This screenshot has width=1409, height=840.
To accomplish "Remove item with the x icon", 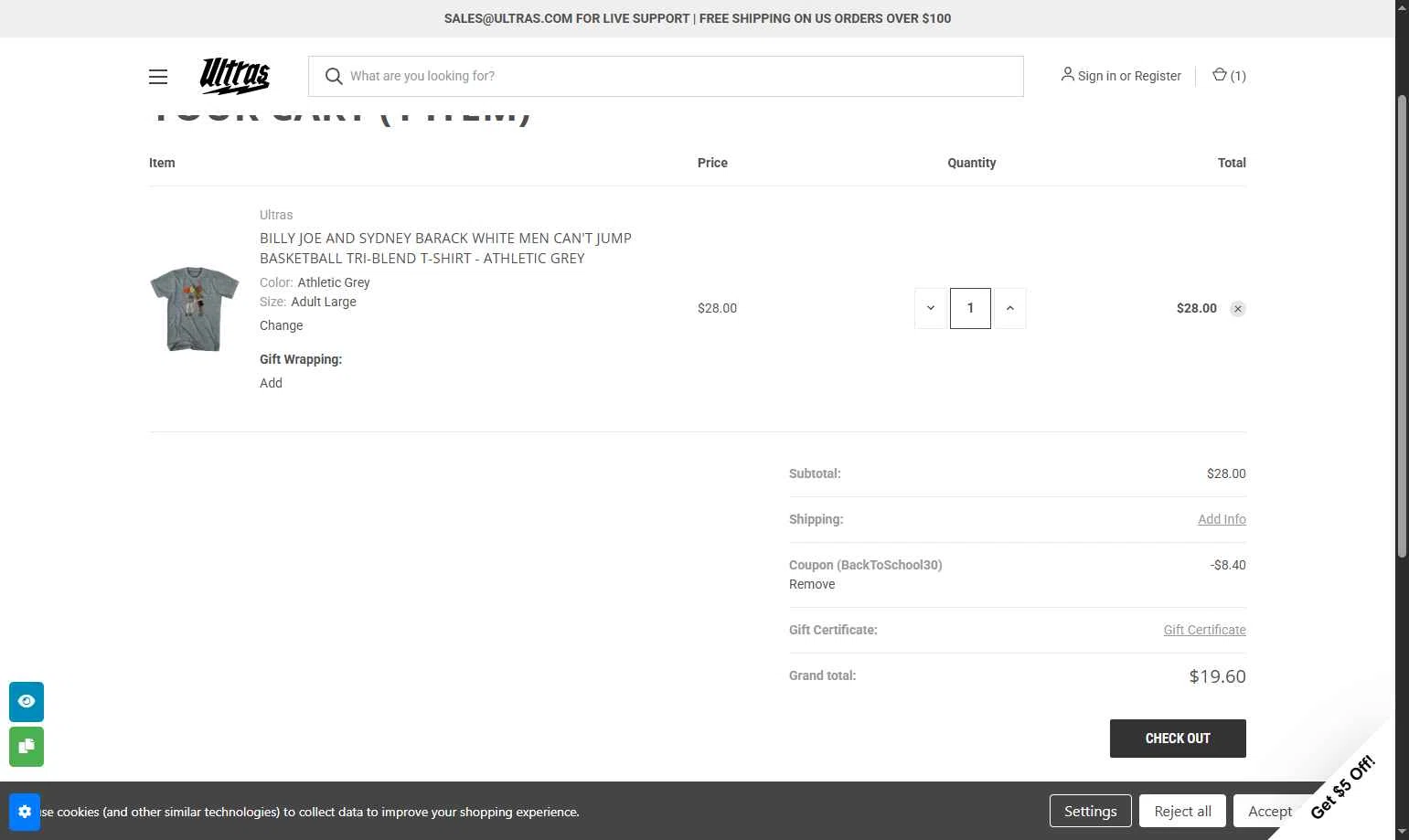I will click(x=1237, y=309).
